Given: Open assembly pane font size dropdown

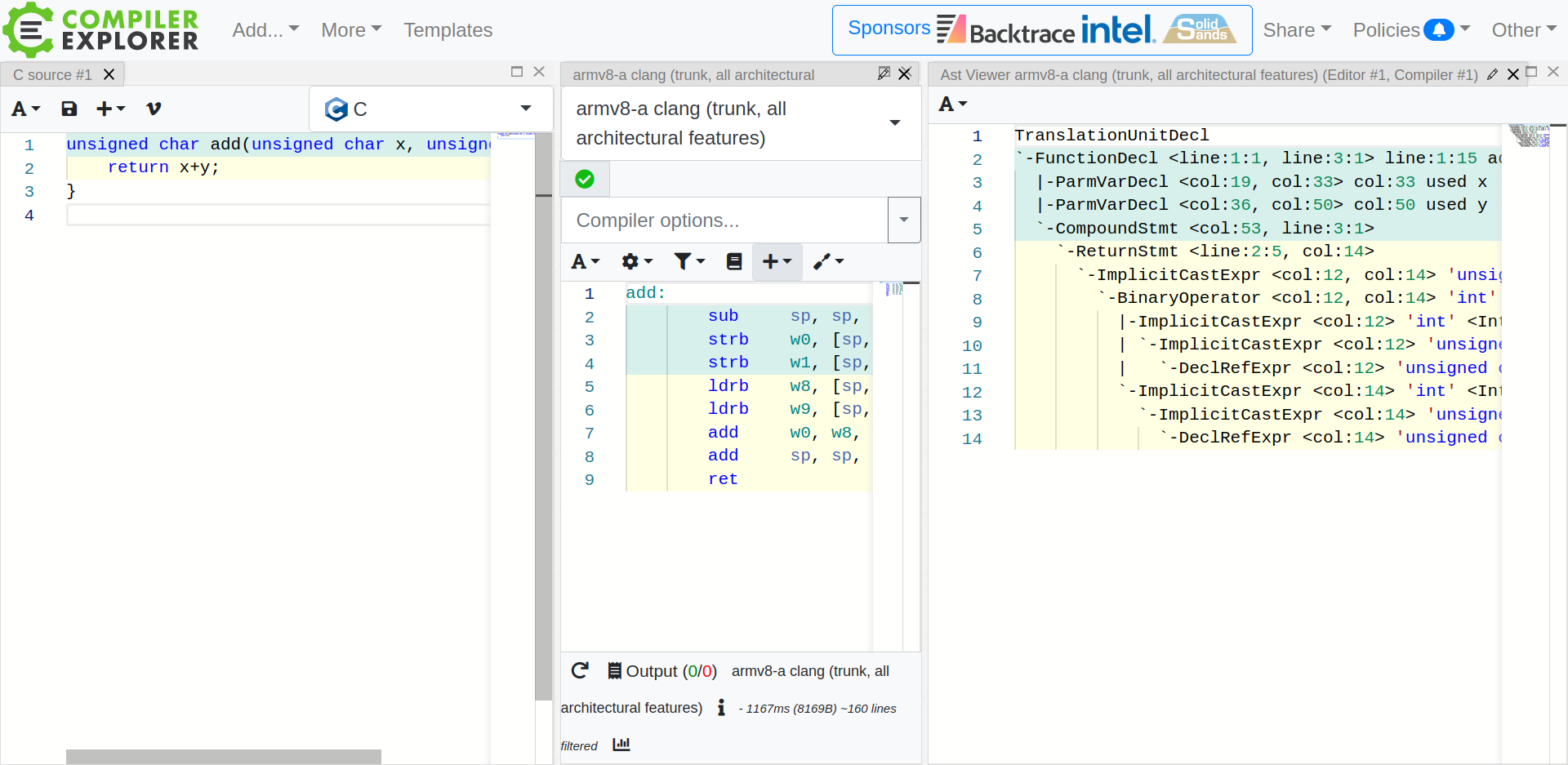Looking at the screenshot, I should coord(586,261).
